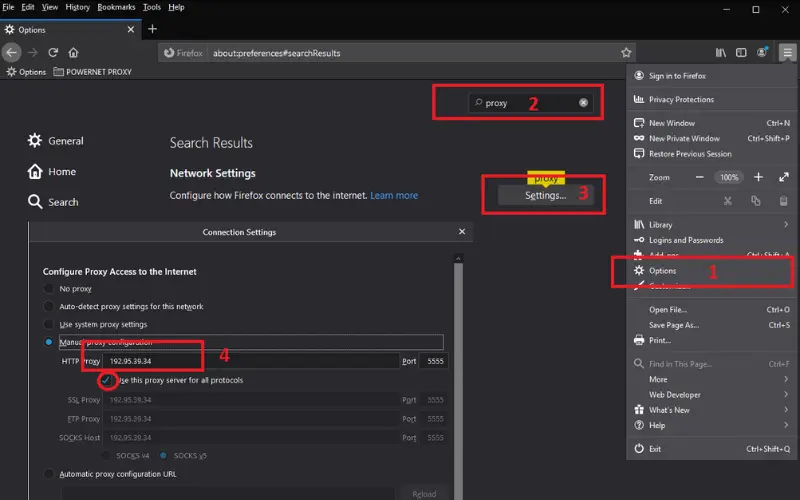Open the POWERNET PROXY bookmark folder
The height and width of the screenshot is (500, 800).
(x=92, y=72)
